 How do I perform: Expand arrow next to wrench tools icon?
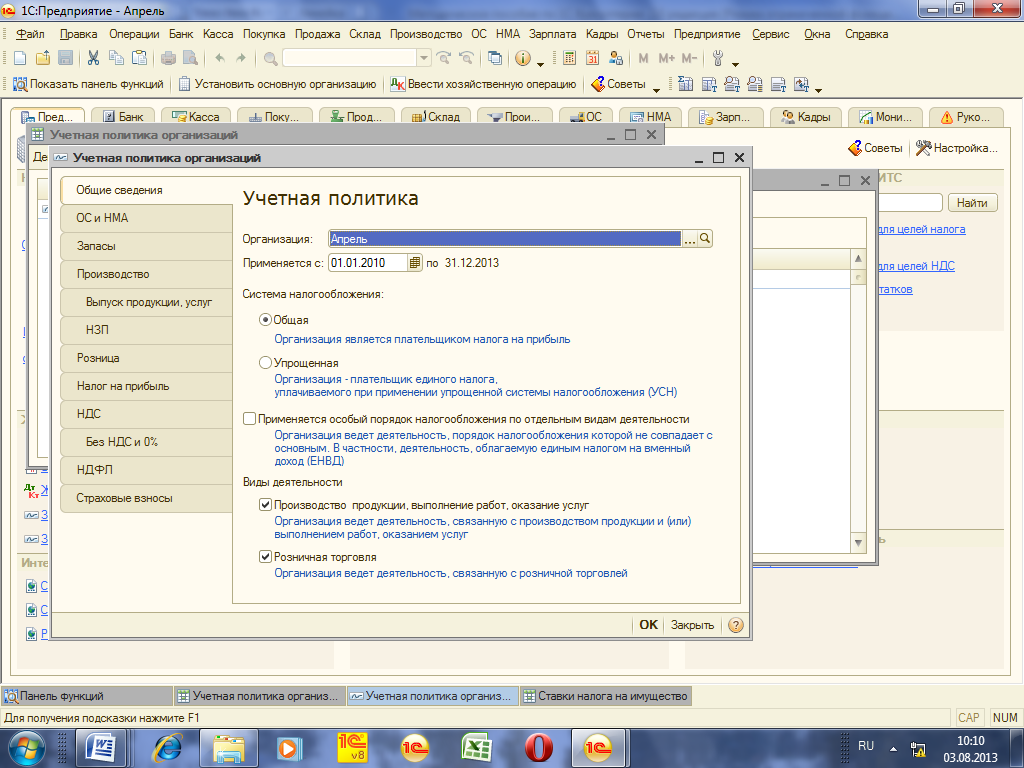[735, 64]
